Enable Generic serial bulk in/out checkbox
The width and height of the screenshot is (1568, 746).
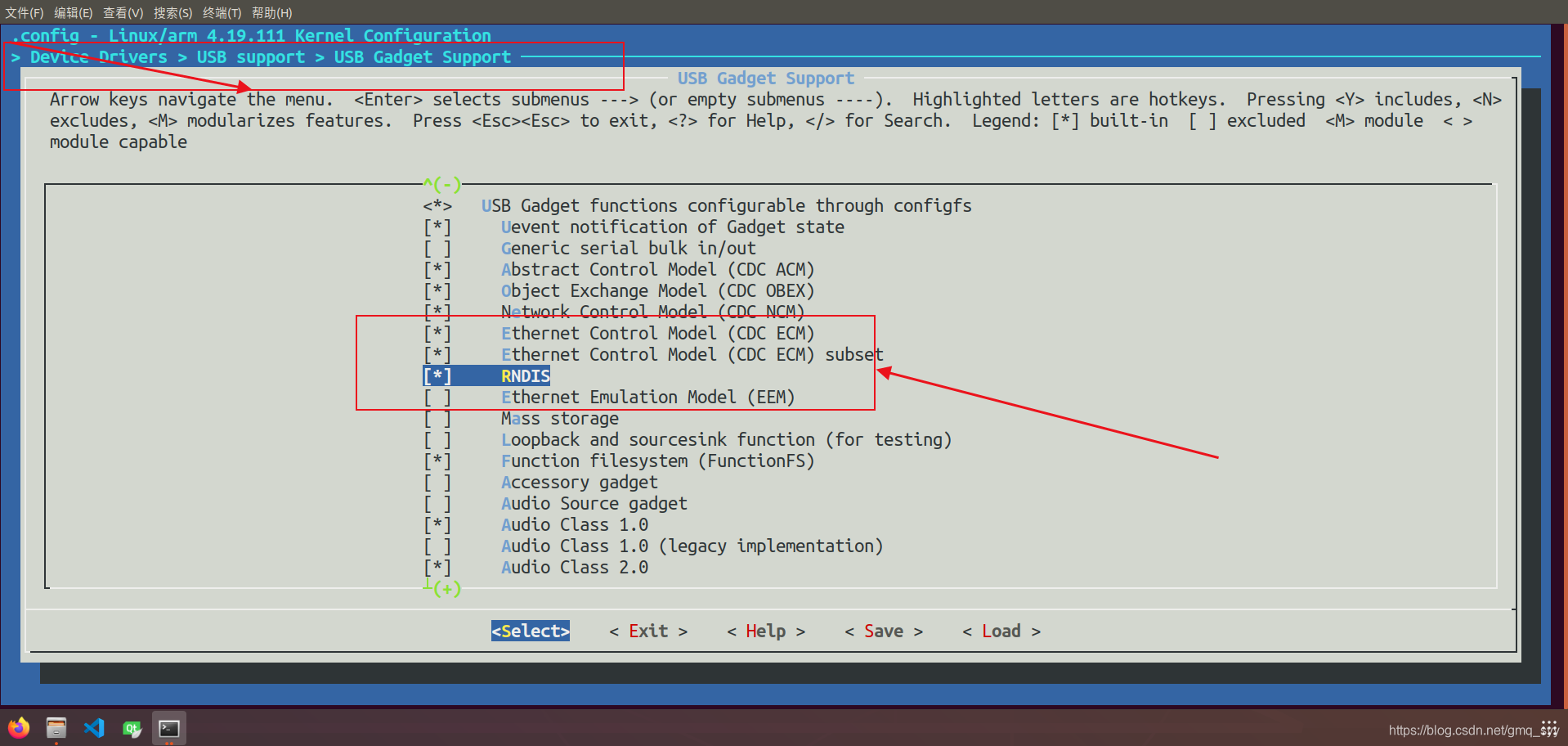coord(437,248)
